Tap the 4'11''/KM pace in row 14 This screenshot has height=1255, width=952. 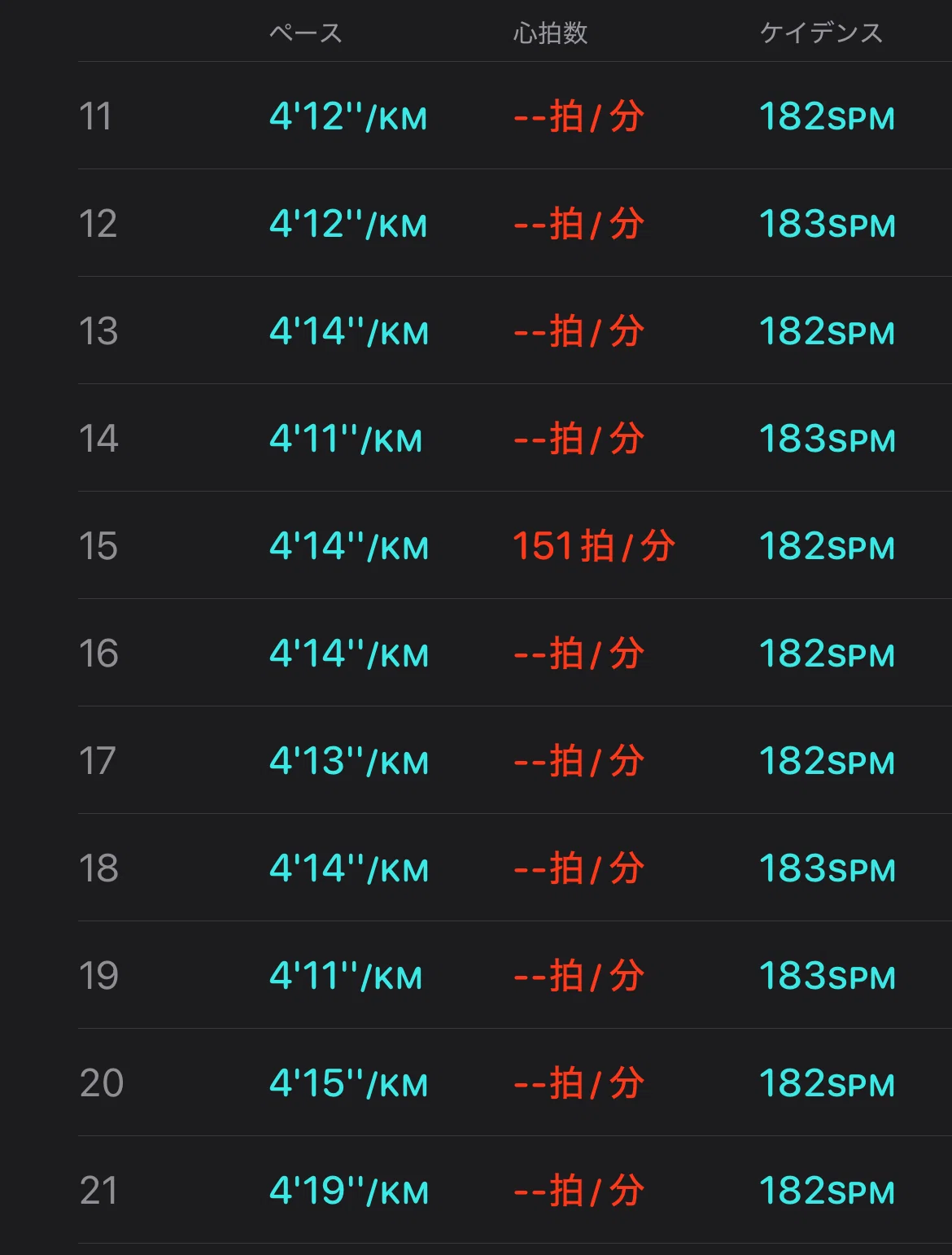pyautogui.click(x=347, y=439)
